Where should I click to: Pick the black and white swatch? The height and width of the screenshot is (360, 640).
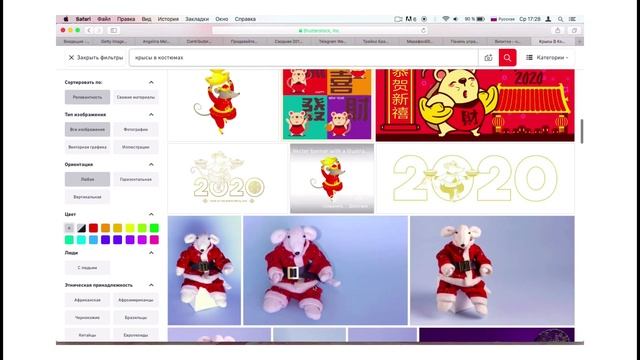pyautogui.click(x=81, y=228)
